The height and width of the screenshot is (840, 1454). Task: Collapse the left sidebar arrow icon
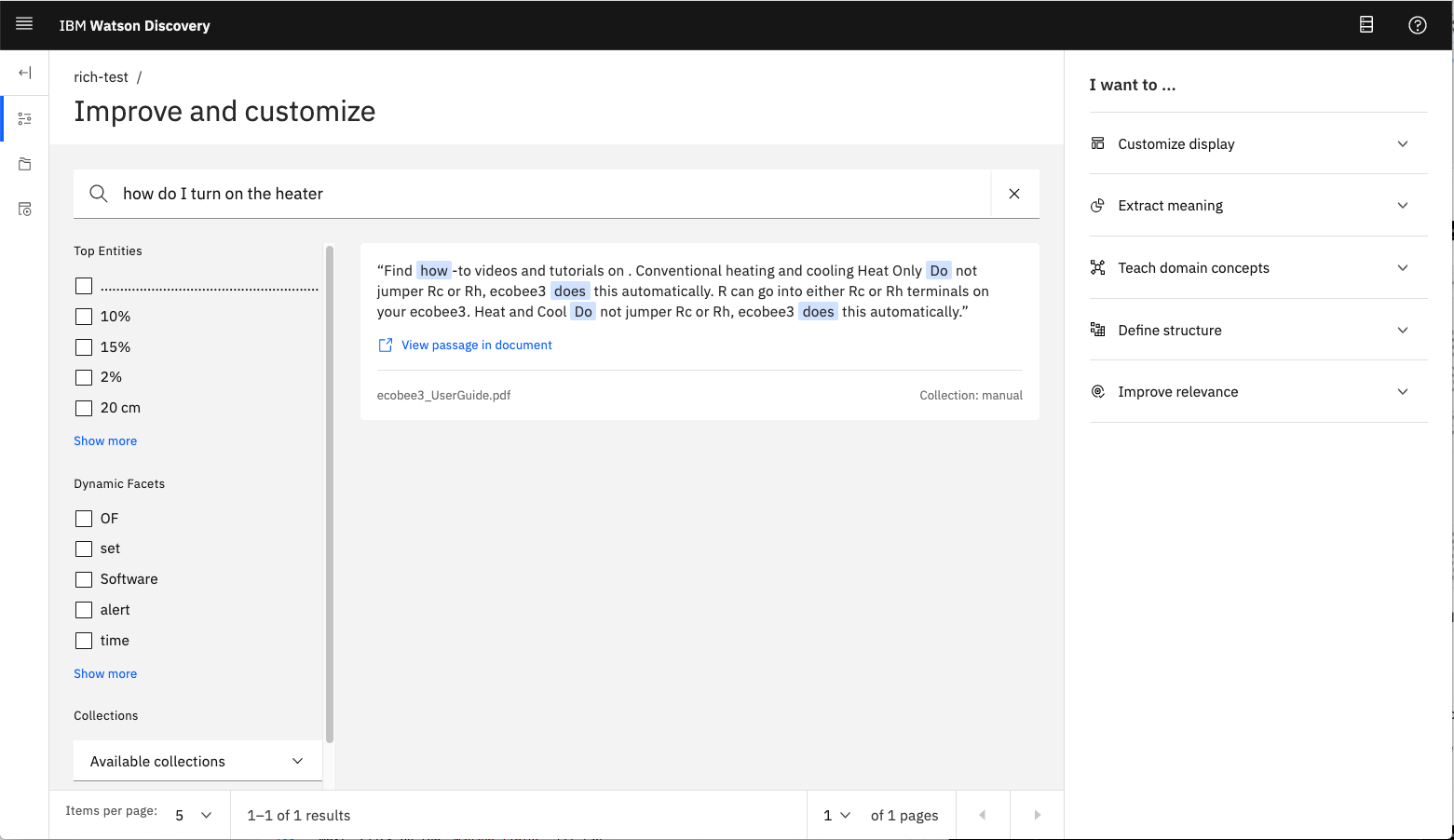(25, 73)
